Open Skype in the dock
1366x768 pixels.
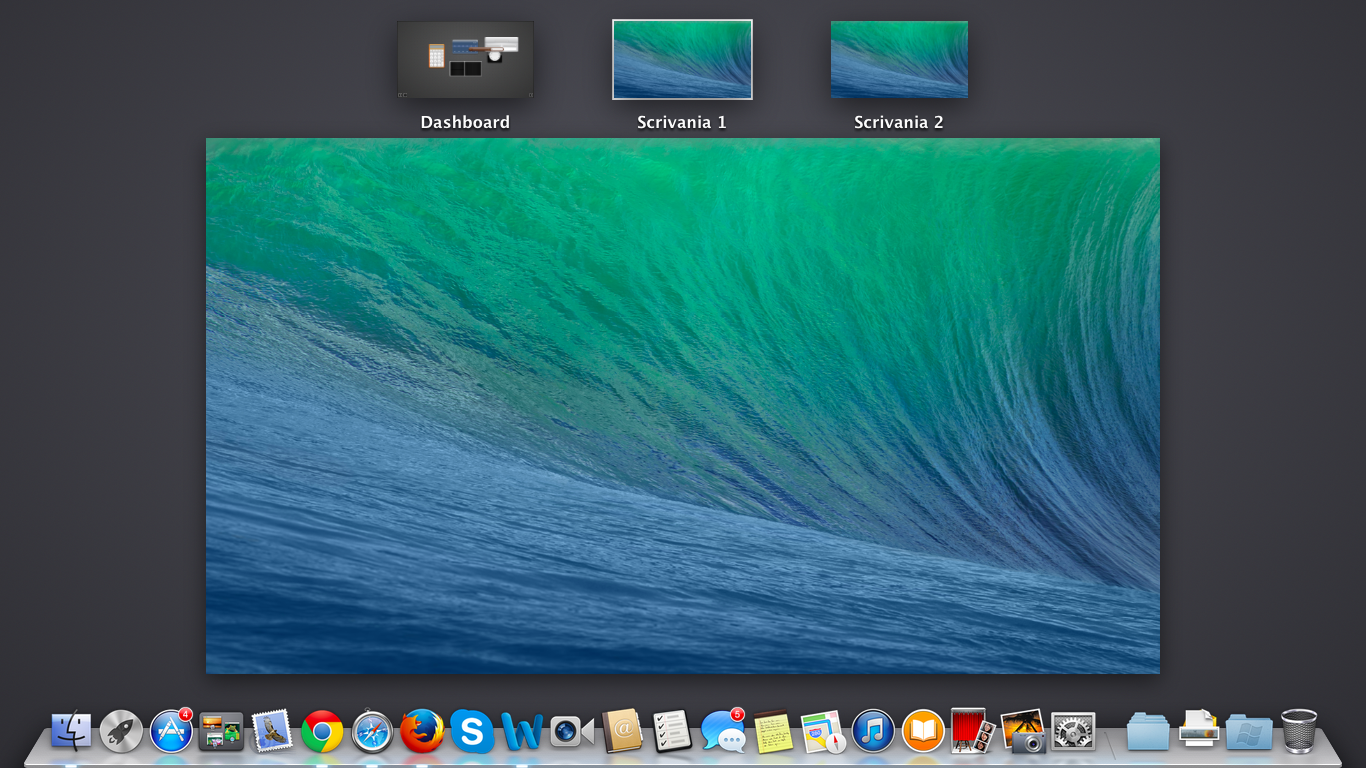pyautogui.click(x=472, y=731)
